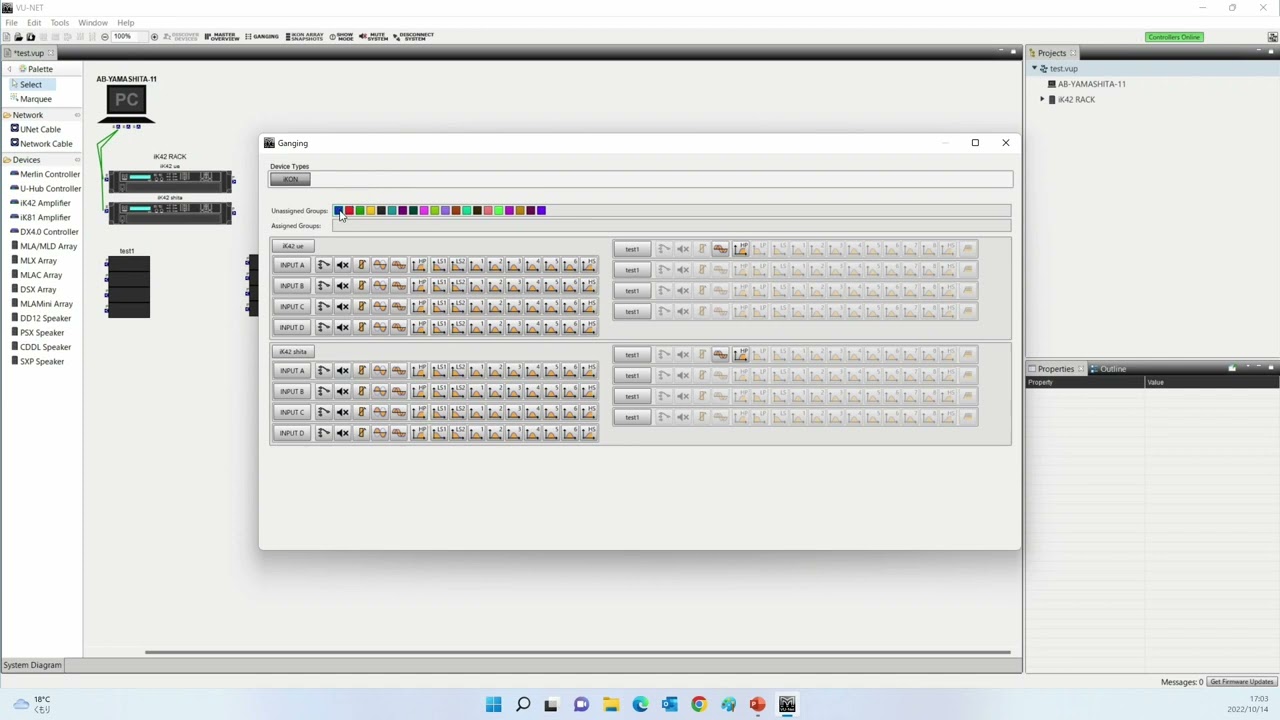Pick the yellow unassigned group swatch
This screenshot has width=1280, height=720.
click(x=370, y=210)
